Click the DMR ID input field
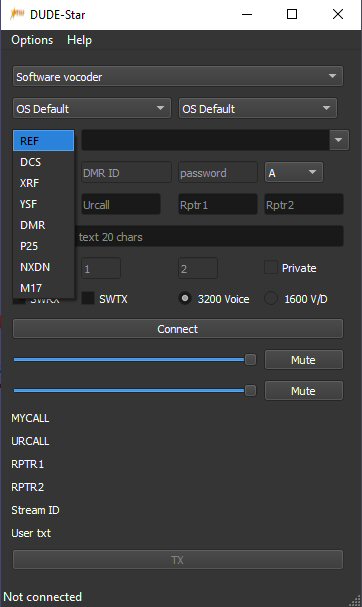Screen dimensions: 362x607 click(x=126, y=172)
